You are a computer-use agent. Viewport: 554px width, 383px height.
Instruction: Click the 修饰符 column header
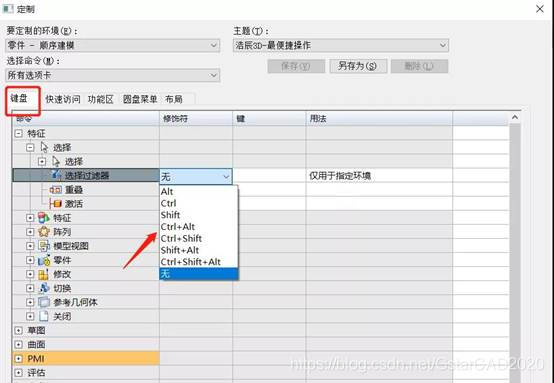click(x=196, y=118)
